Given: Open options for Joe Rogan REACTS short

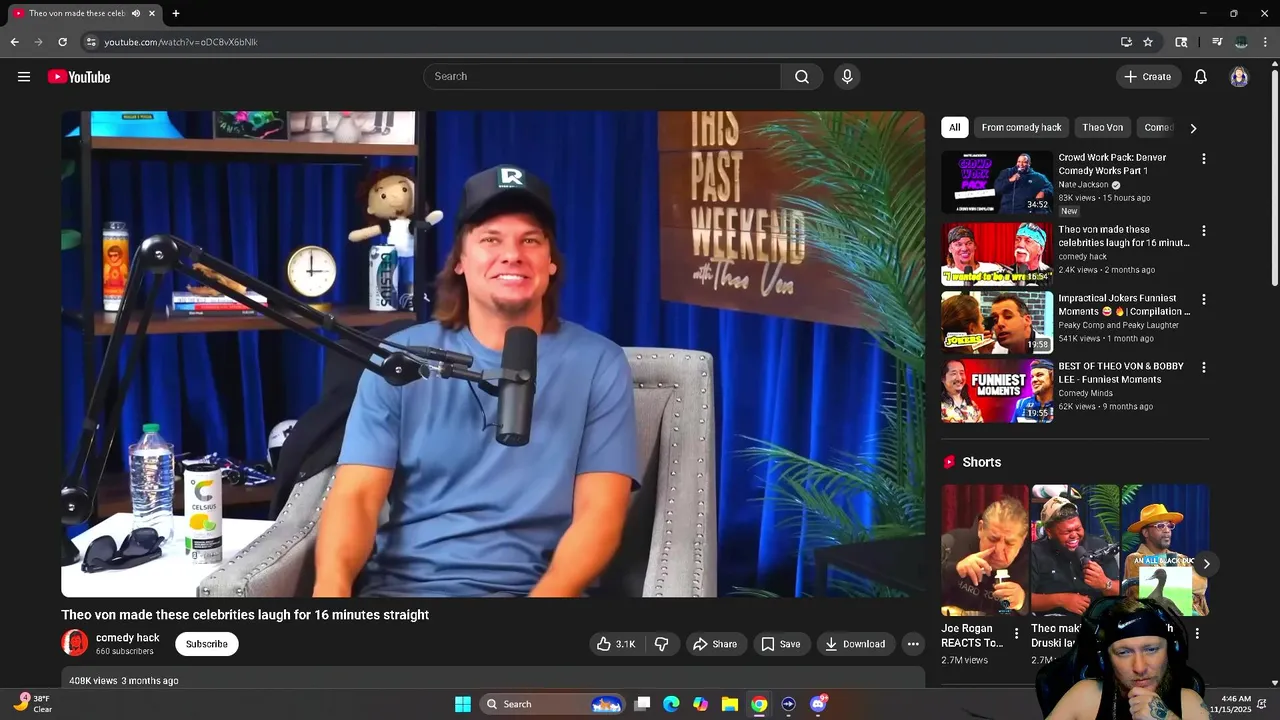Looking at the screenshot, I should [x=1016, y=634].
